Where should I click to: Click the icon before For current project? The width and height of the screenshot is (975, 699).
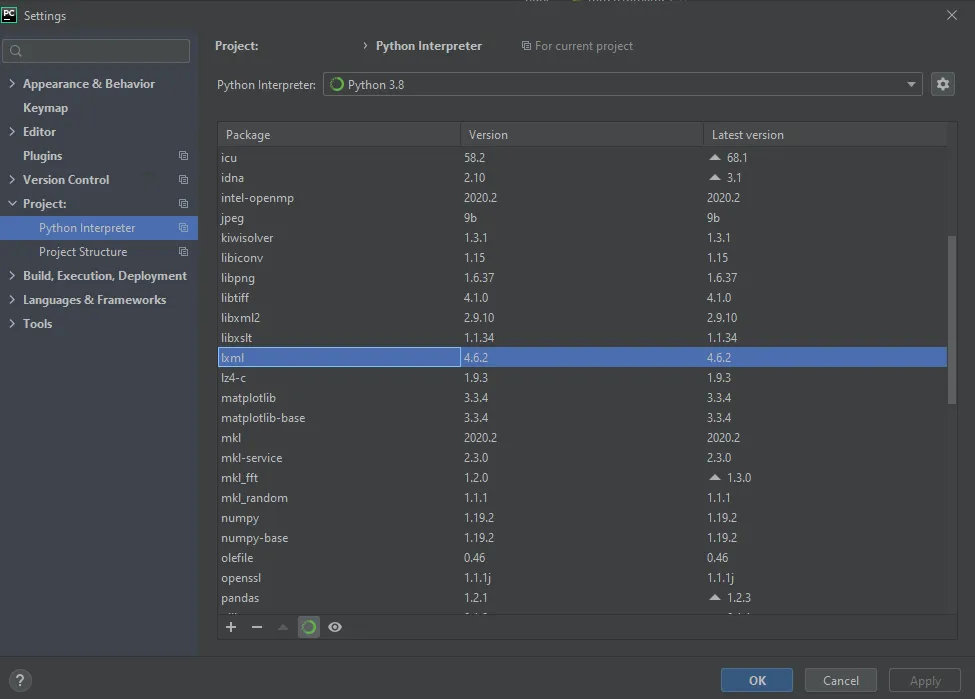526,46
